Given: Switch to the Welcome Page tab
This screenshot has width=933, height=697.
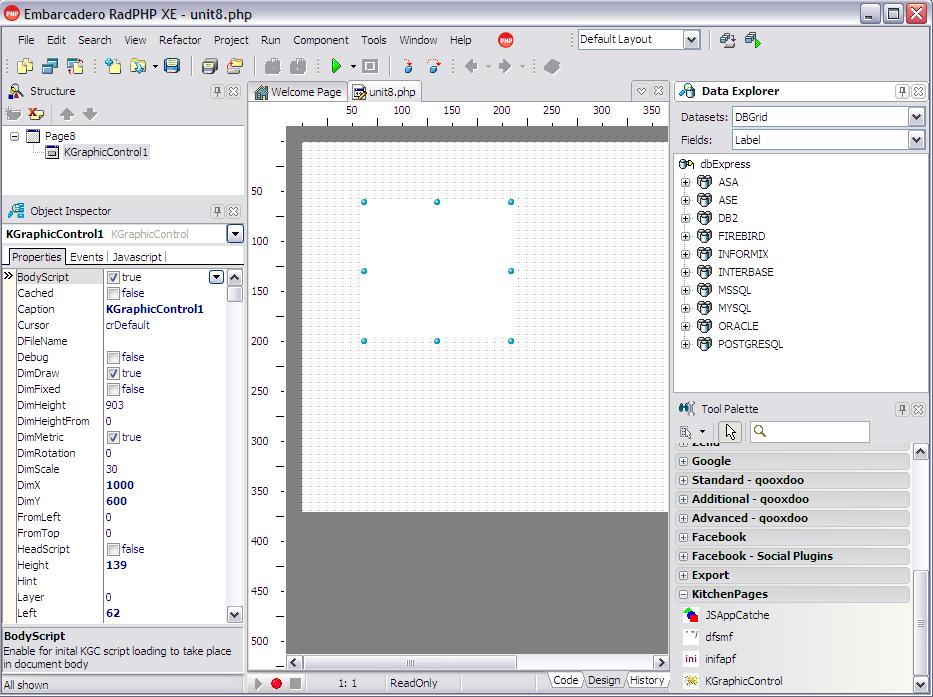Looking at the screenshot, I should pos(298,92).
